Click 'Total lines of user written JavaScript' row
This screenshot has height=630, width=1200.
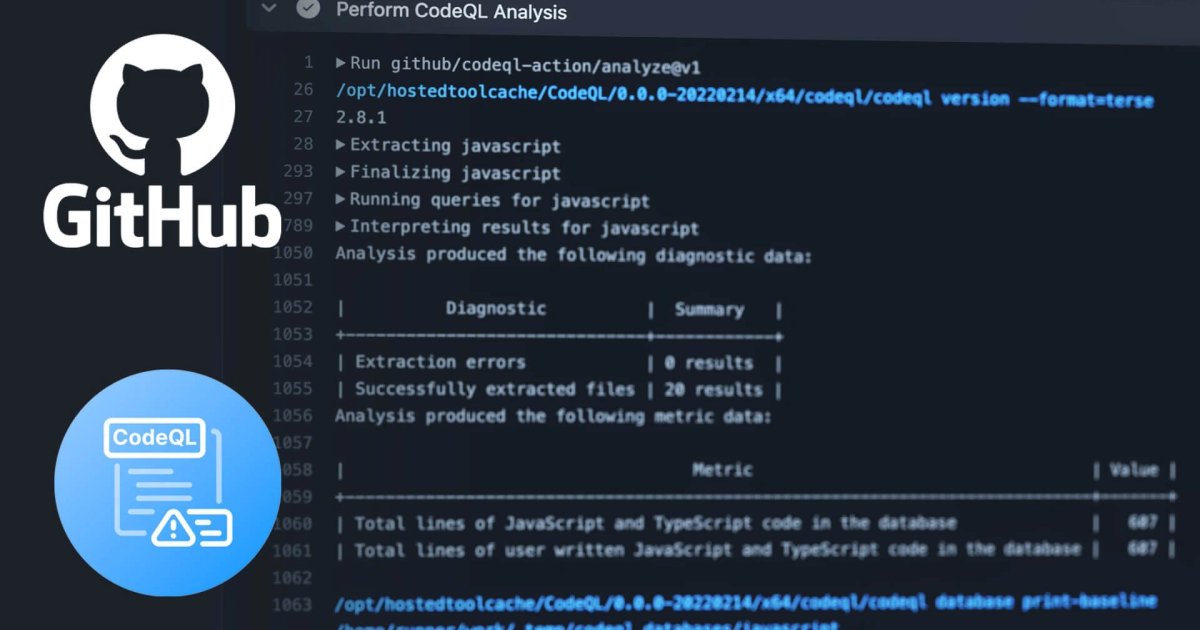tap(718, 549)
